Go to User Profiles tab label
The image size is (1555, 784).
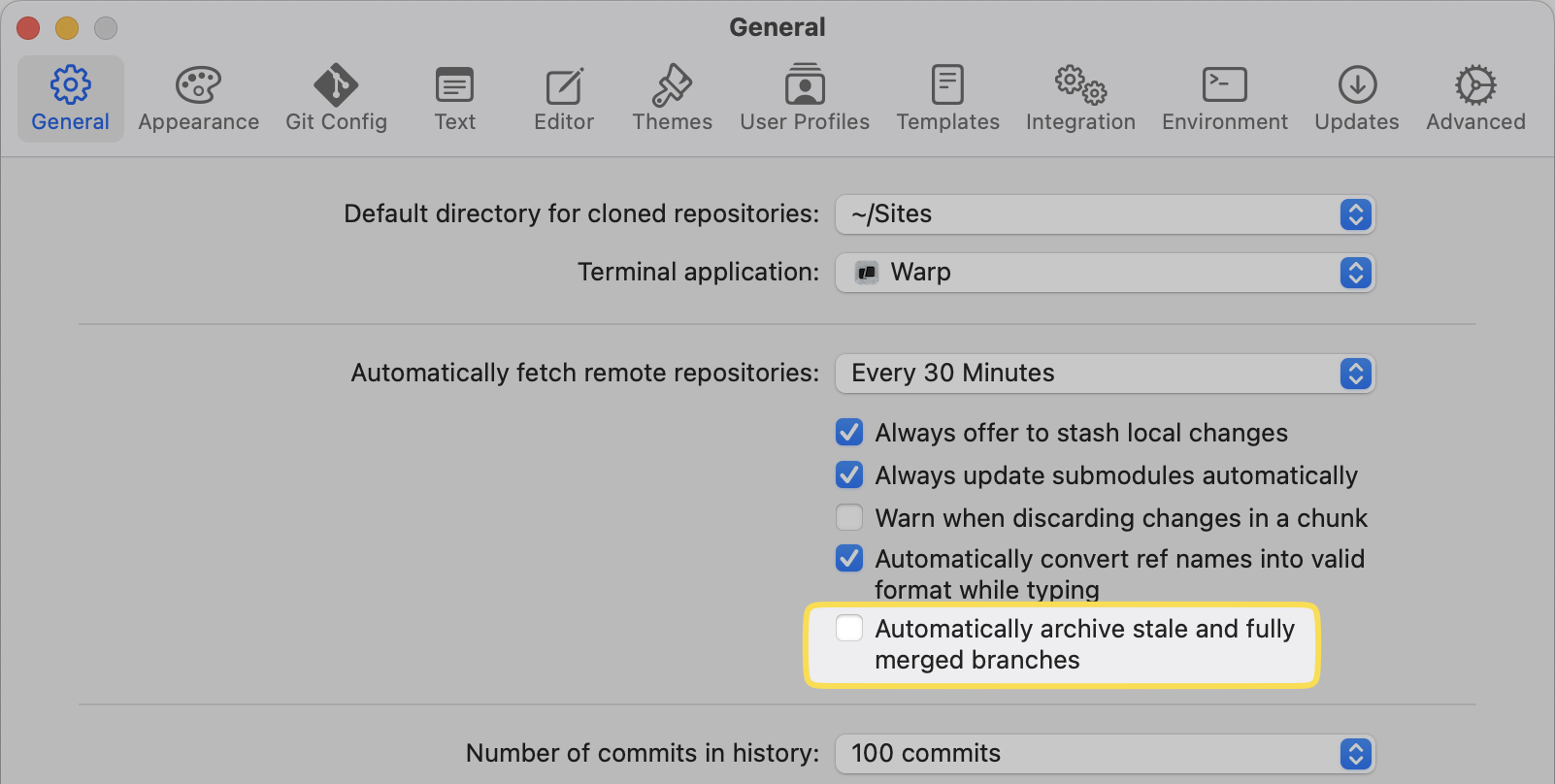(x=805, y=122)
